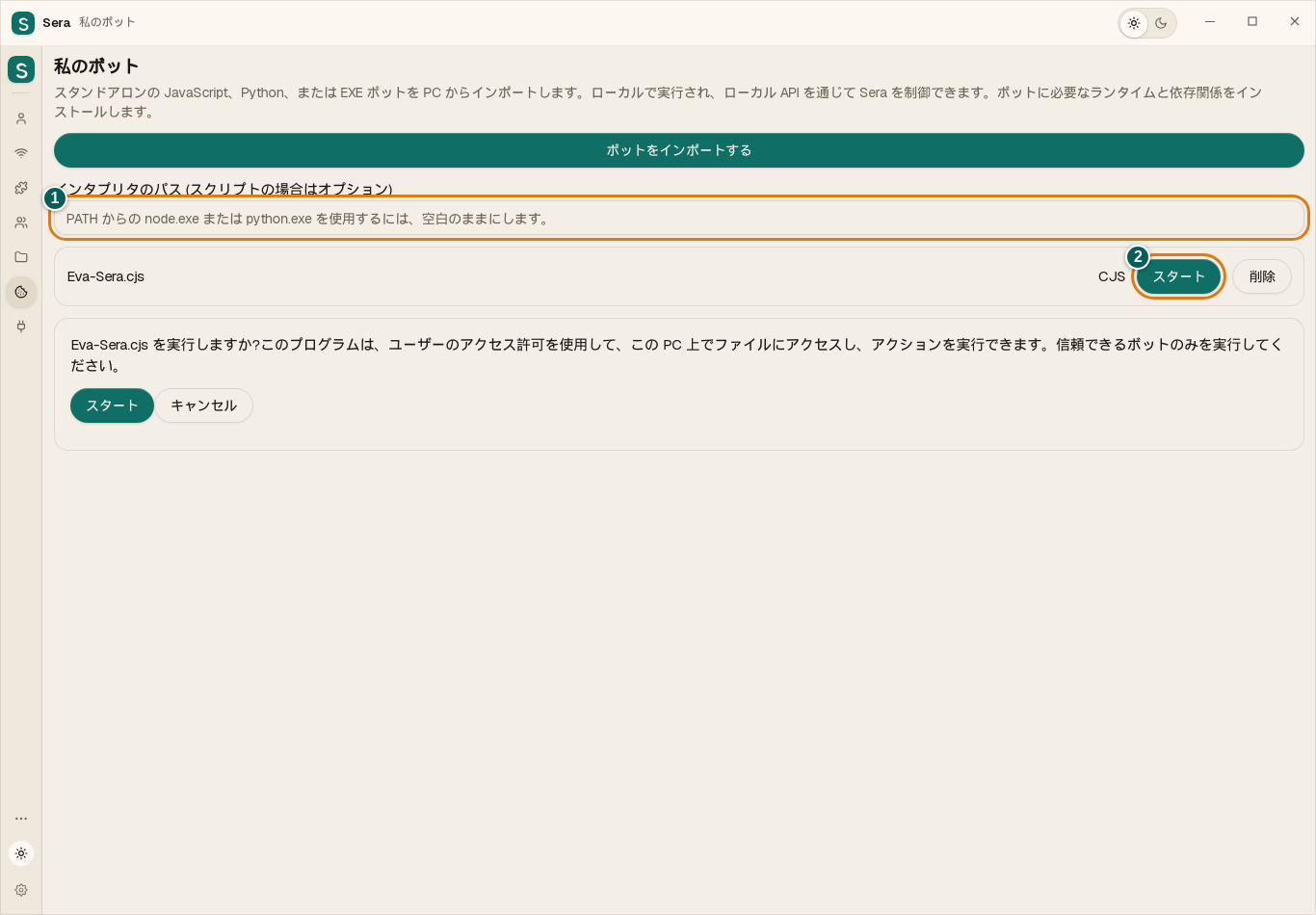Click the Sera logo atop the sidebar
Viewport: 1316px width, 915px height.
coord(21,69)
